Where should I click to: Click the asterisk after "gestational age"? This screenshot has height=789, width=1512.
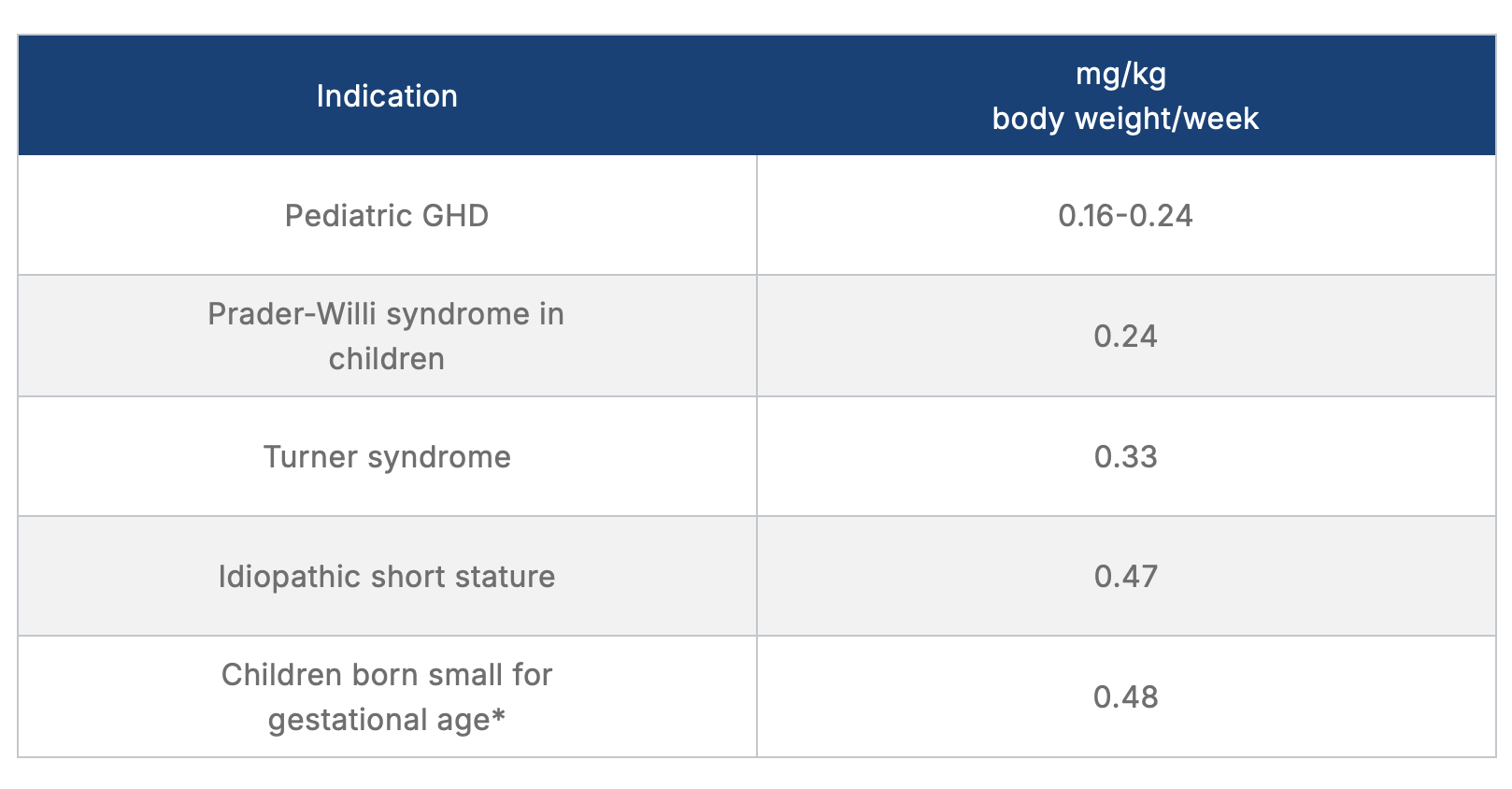pos(498,716)
